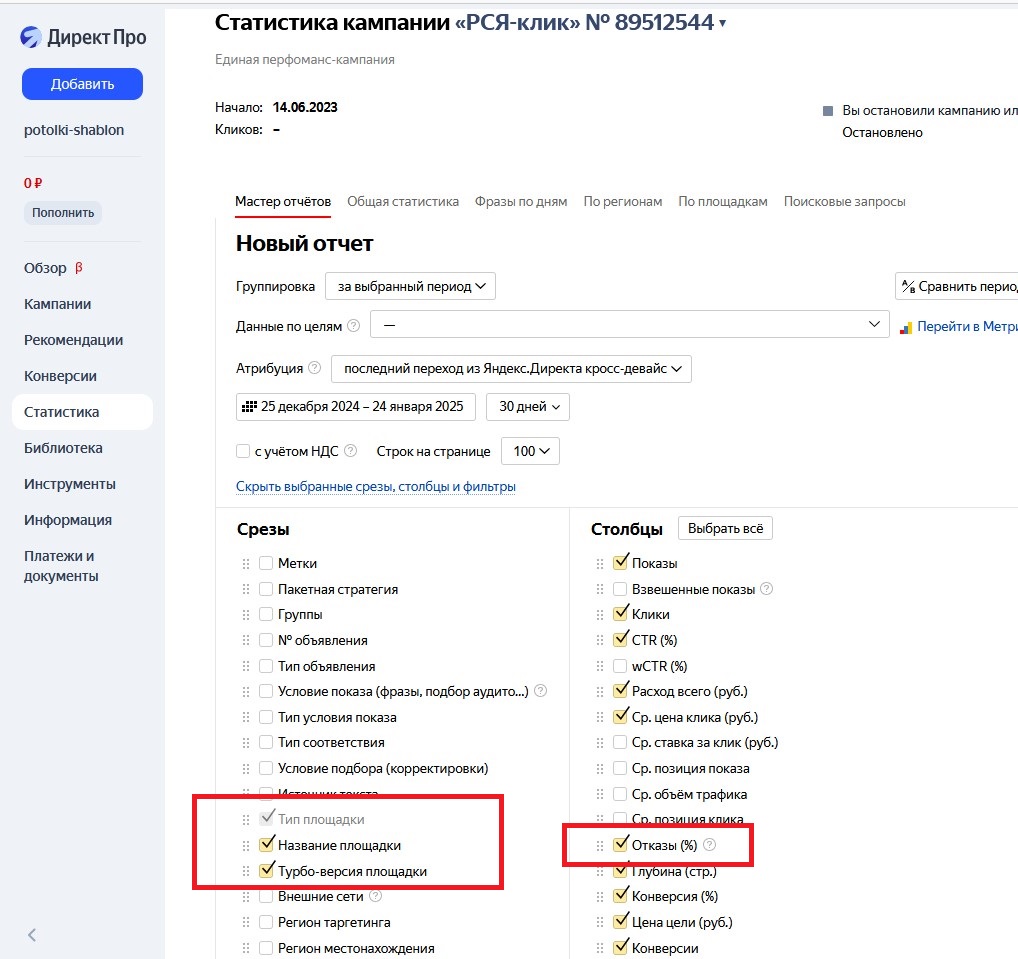This screenshot has height=959, width=1018.
Task: Open the Строк на странице dropdown
Action: pos(530,451)
